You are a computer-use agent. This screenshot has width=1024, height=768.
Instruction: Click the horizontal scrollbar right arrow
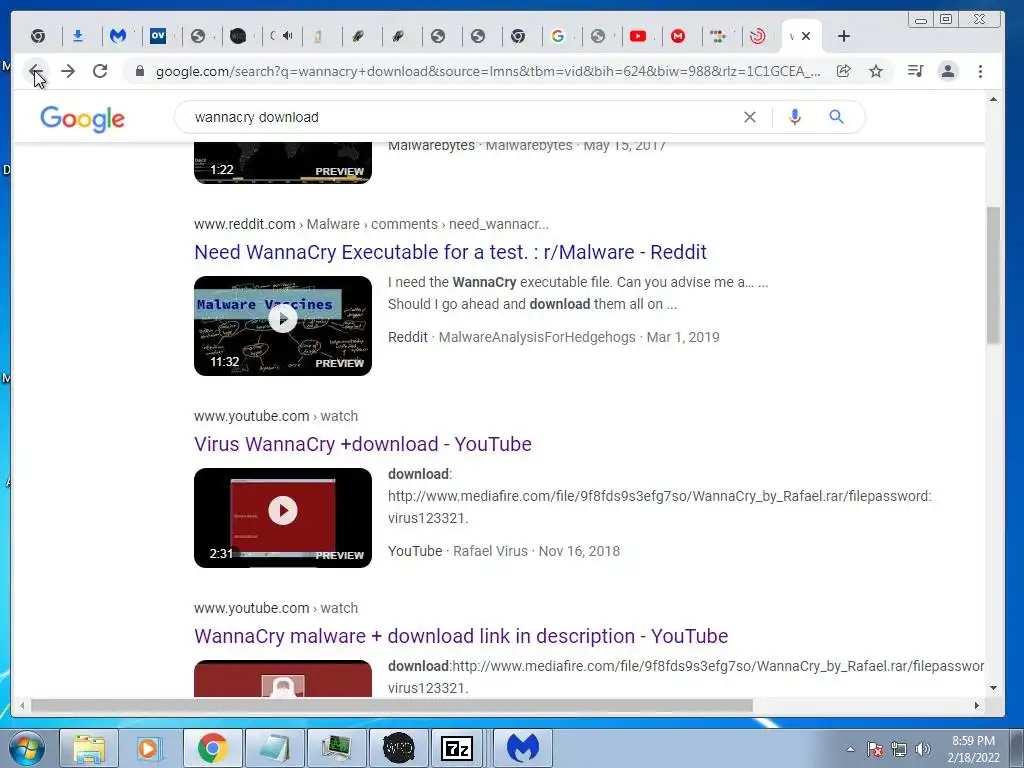977,705
